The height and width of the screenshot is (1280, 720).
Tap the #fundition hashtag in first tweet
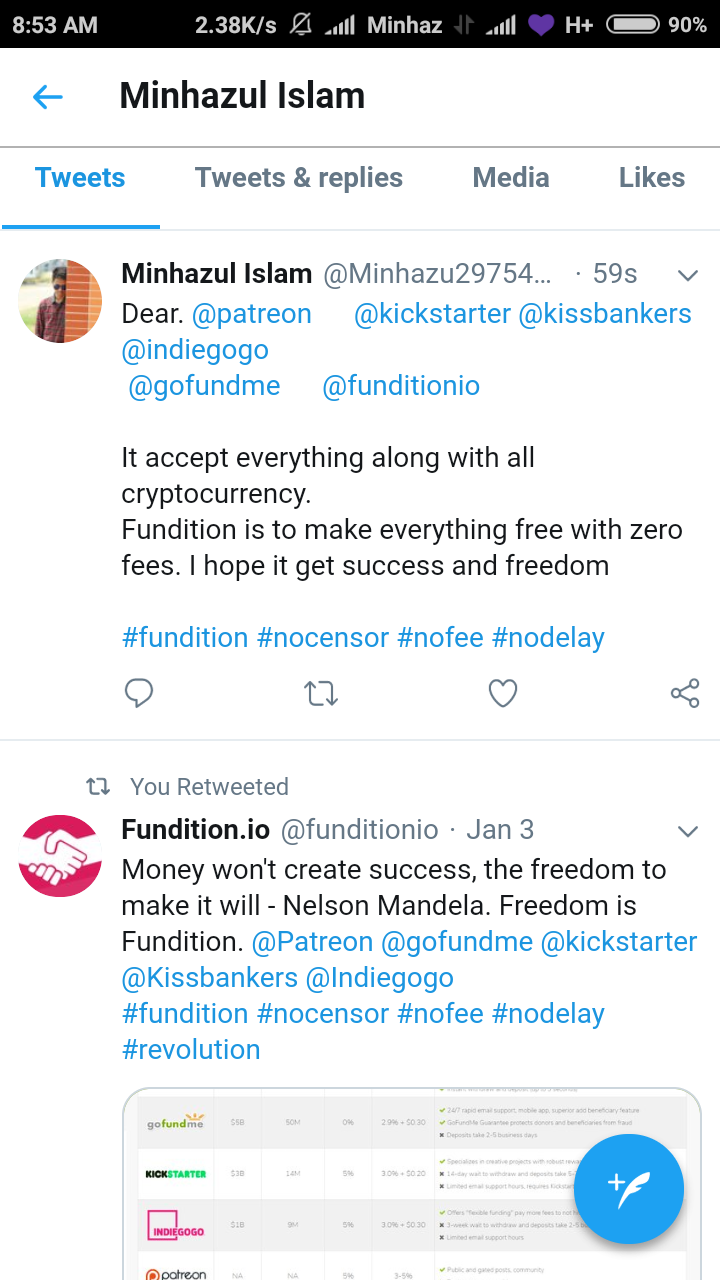click(185, 638)
